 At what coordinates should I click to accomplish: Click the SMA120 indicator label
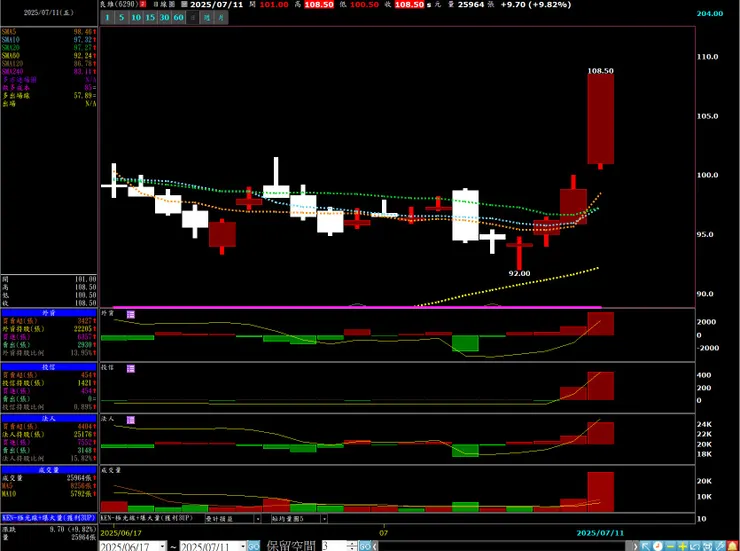click(x=12, y=64)
